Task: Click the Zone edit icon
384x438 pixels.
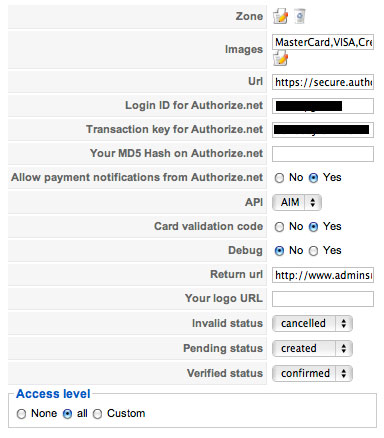Action: pyautogui.click(x=280, y=16)
